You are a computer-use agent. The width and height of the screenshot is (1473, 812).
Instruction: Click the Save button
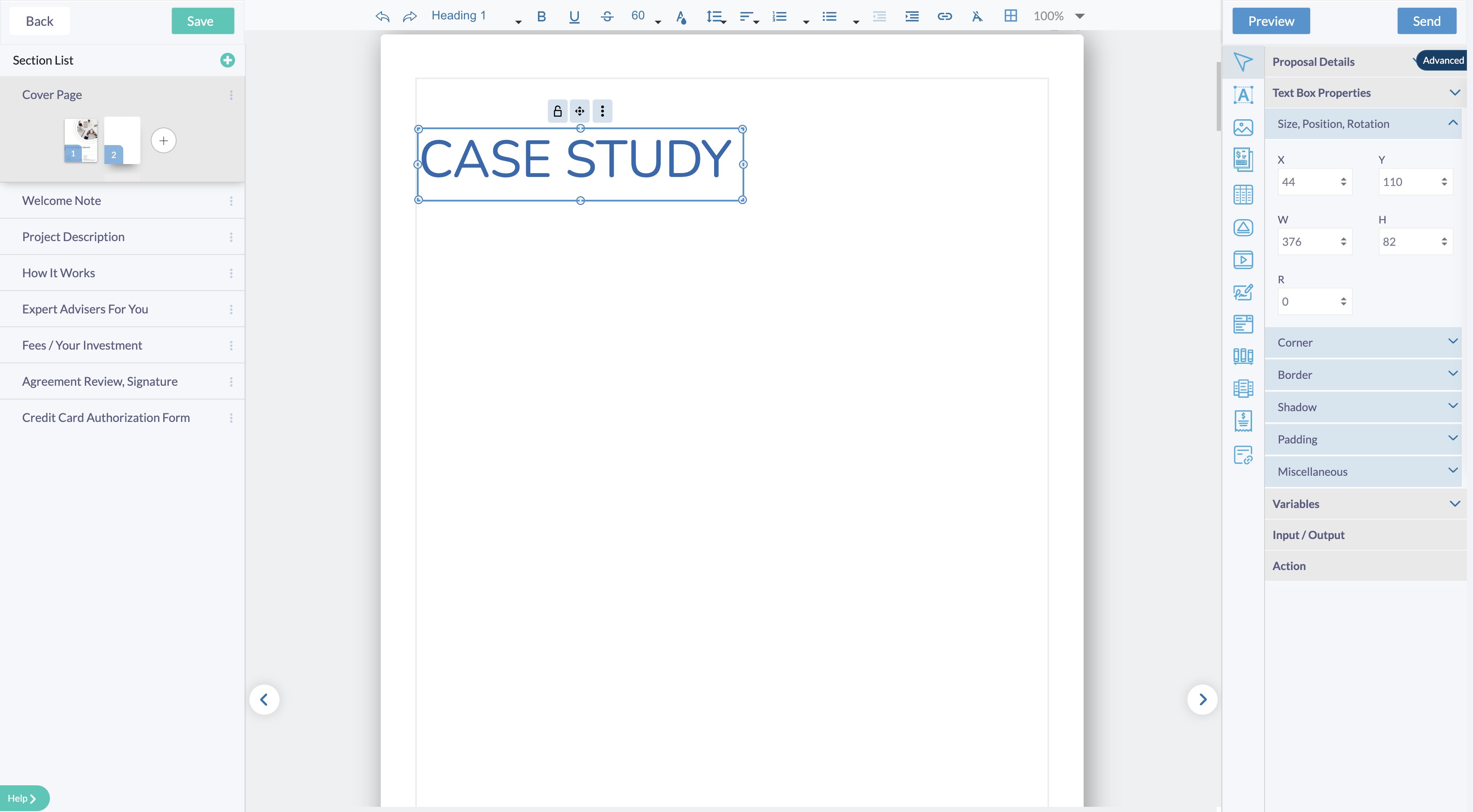pyautogui.click(x=202, y=21)
